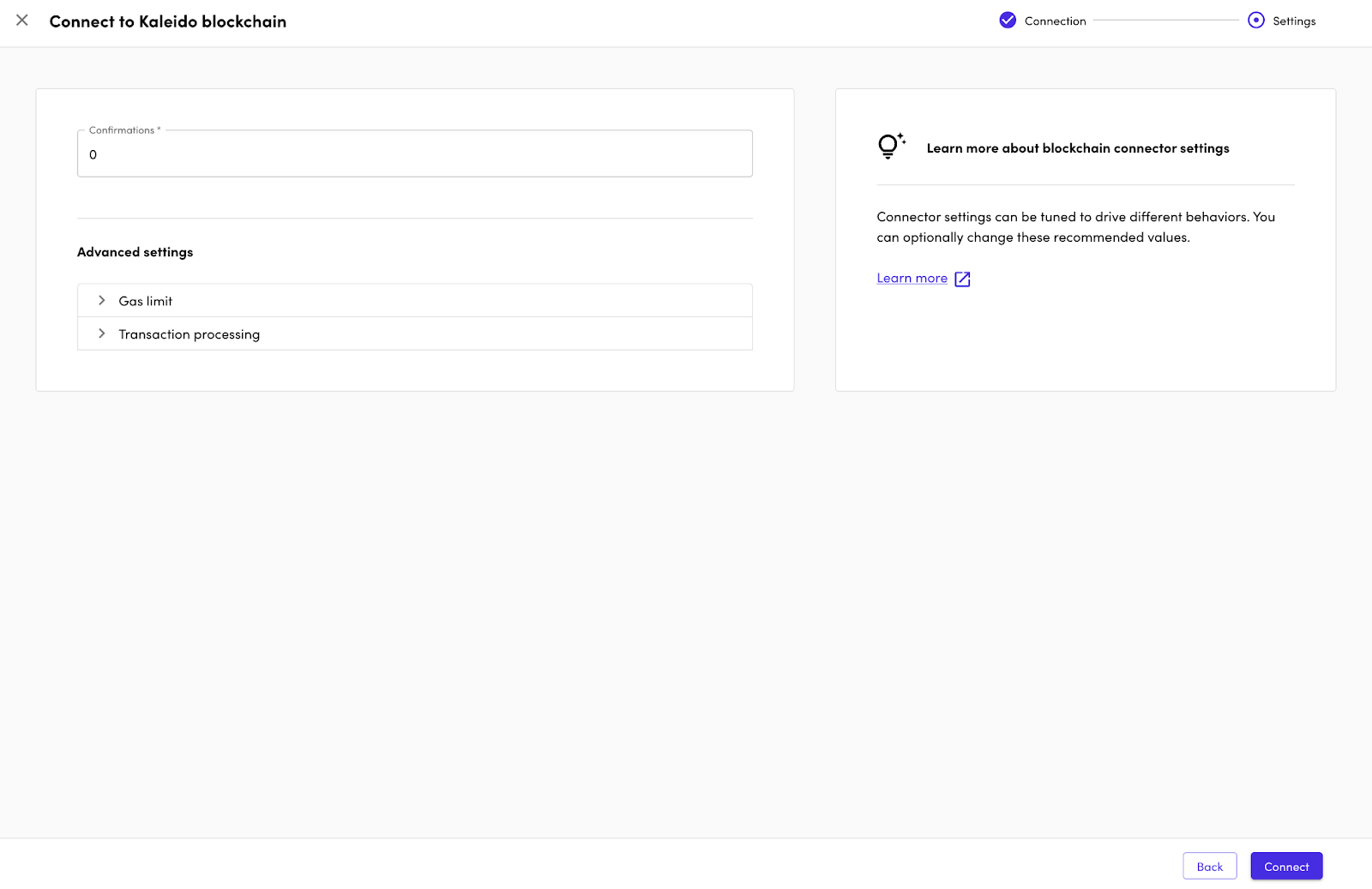Expand the Transaction processing section
This screenshot has height=889, width=1372.
click(189, 333)
